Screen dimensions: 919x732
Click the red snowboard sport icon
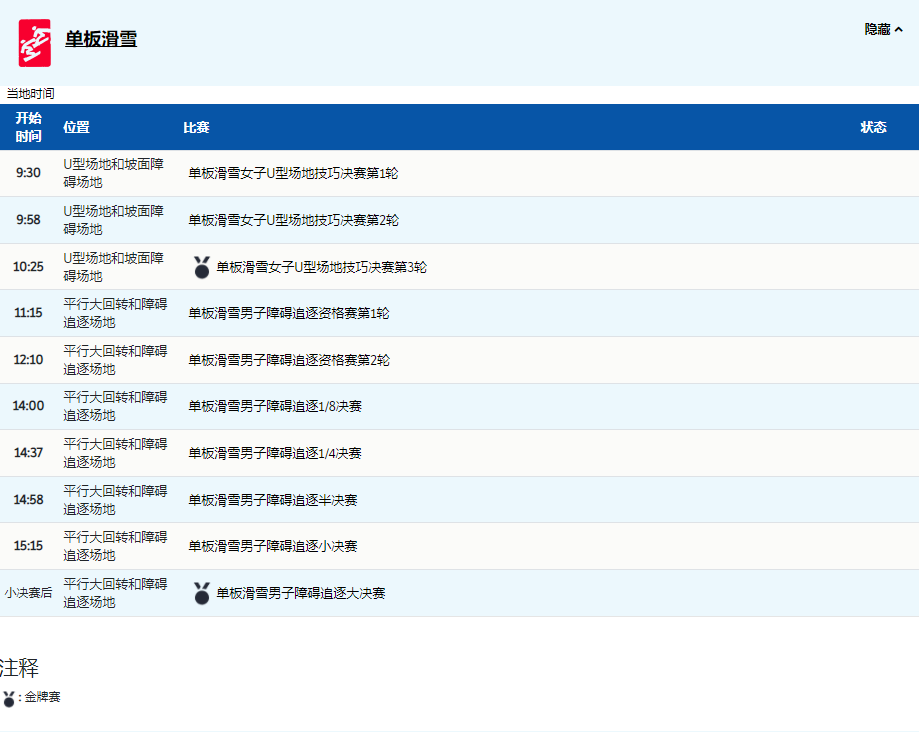point(35,42)
